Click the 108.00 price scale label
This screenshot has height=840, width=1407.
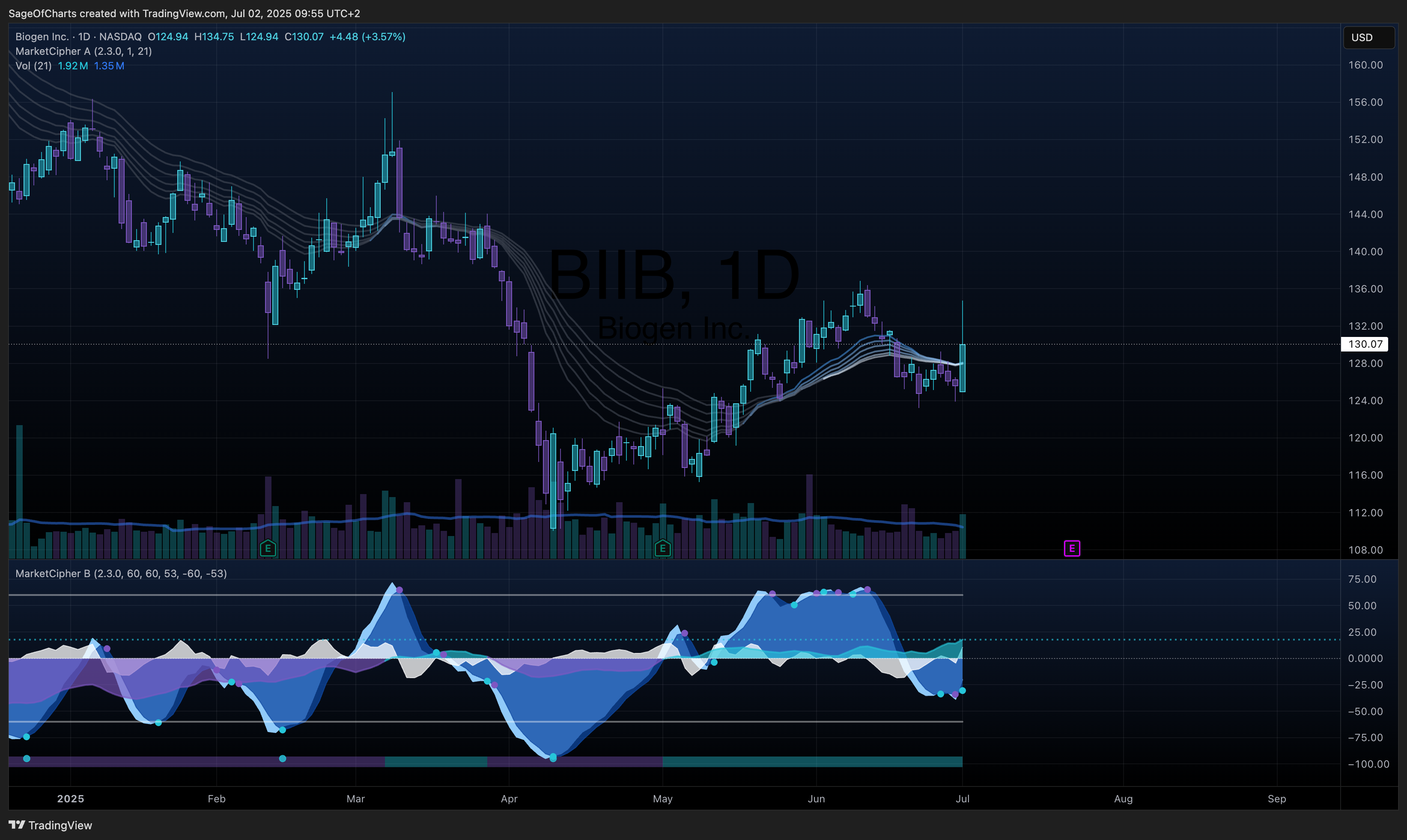(x=1365, y=550)
